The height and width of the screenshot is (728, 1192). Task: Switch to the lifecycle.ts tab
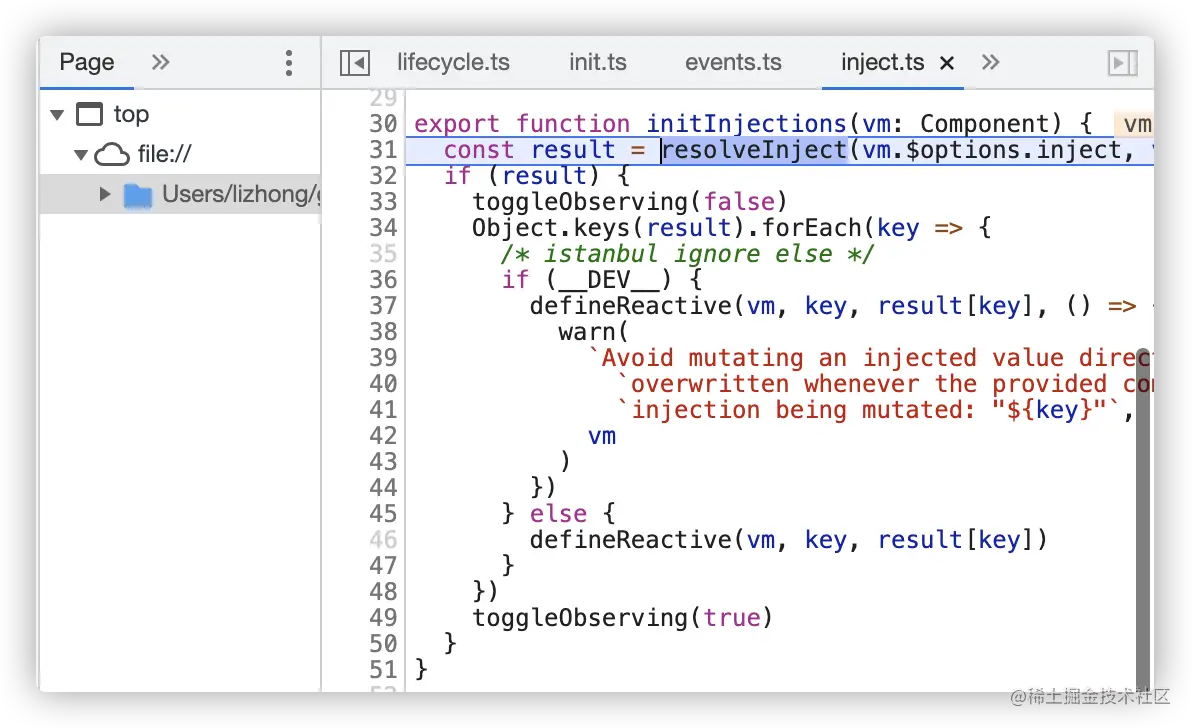453,62
